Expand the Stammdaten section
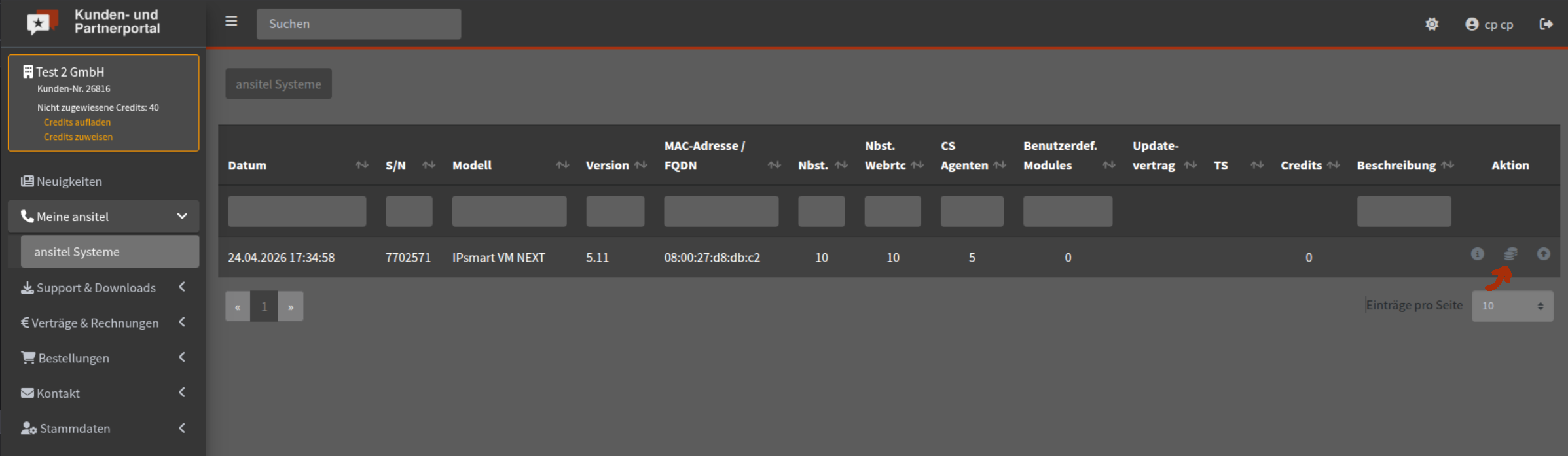The width and height of the screenshot is (1568, 456). point(103,429)
